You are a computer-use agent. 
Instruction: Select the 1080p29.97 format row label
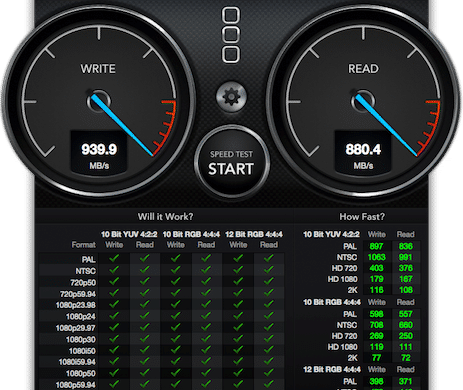[x=76, y=328]
